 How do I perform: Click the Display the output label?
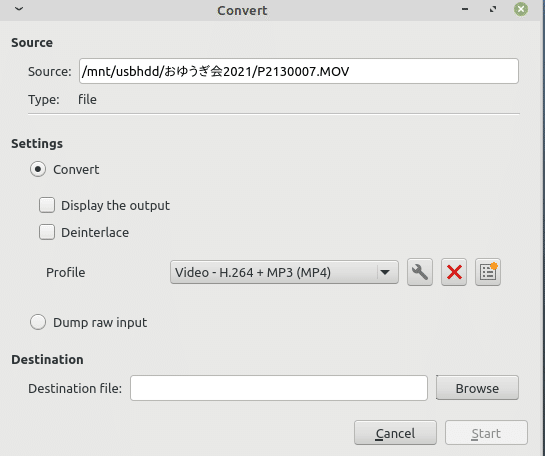tap(115, 205)
